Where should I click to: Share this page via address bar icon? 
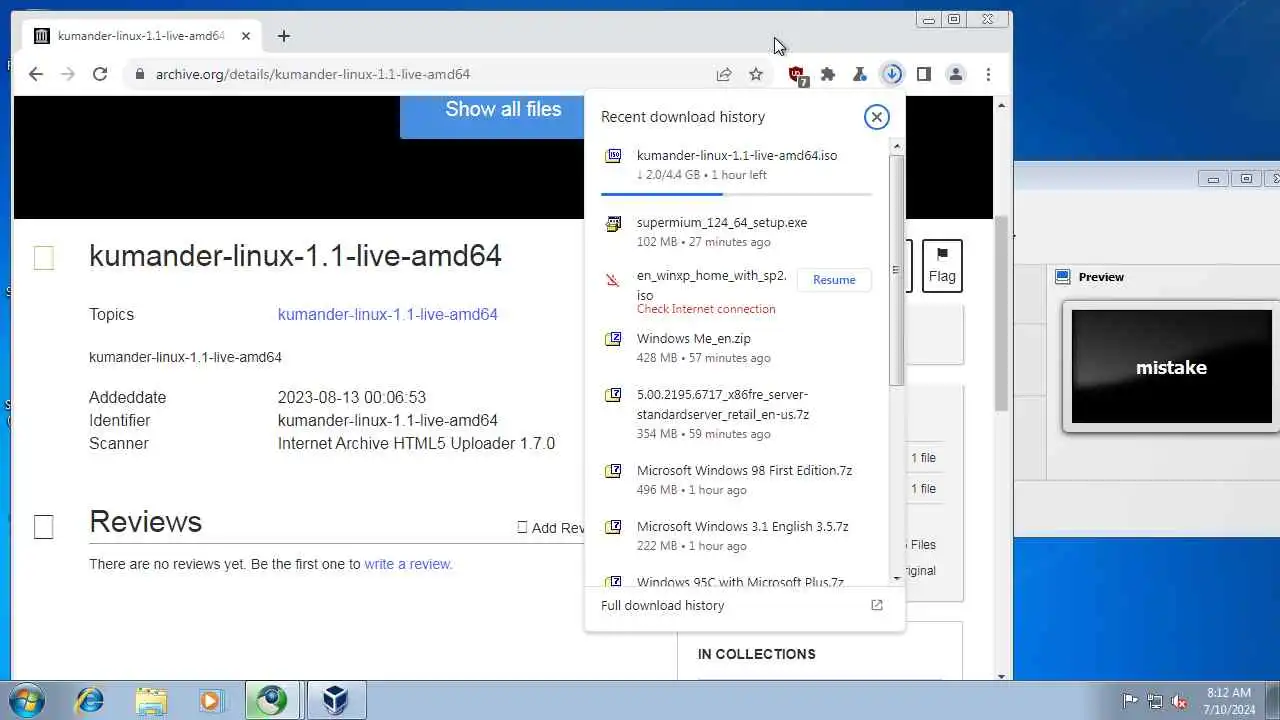point(724,74)
